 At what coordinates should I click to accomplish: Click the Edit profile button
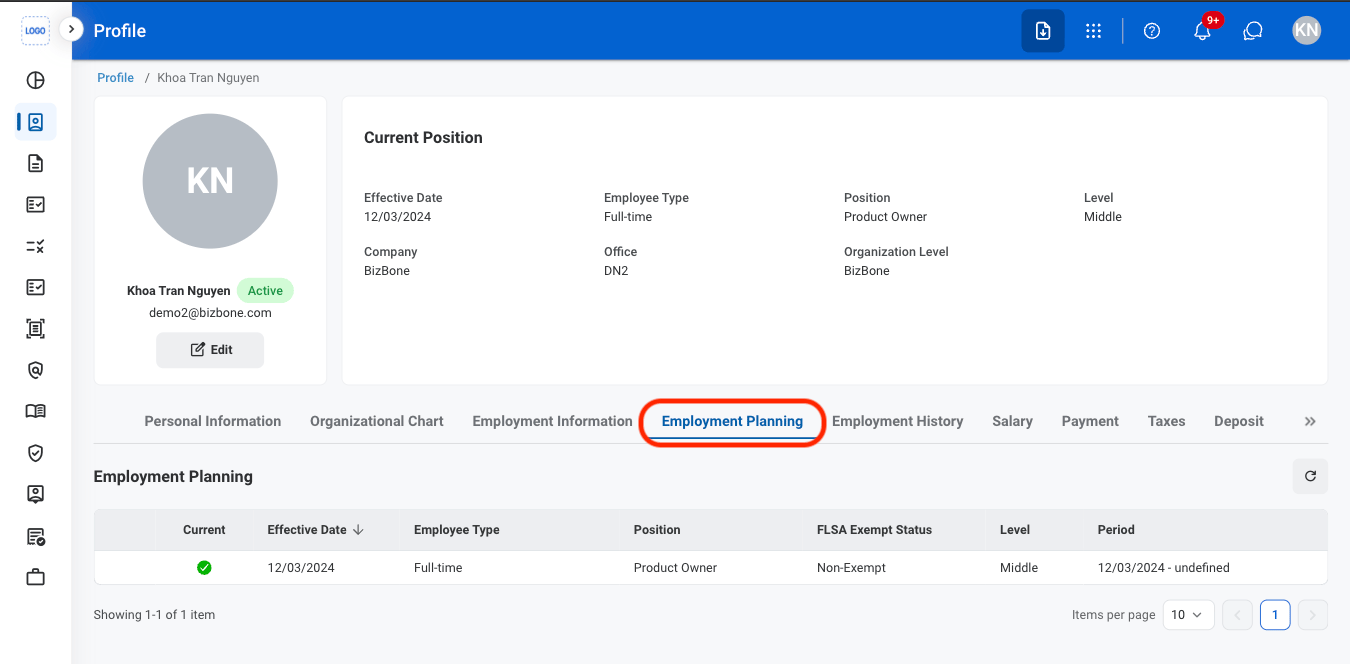pyautogui.click(x=210, y=350)
